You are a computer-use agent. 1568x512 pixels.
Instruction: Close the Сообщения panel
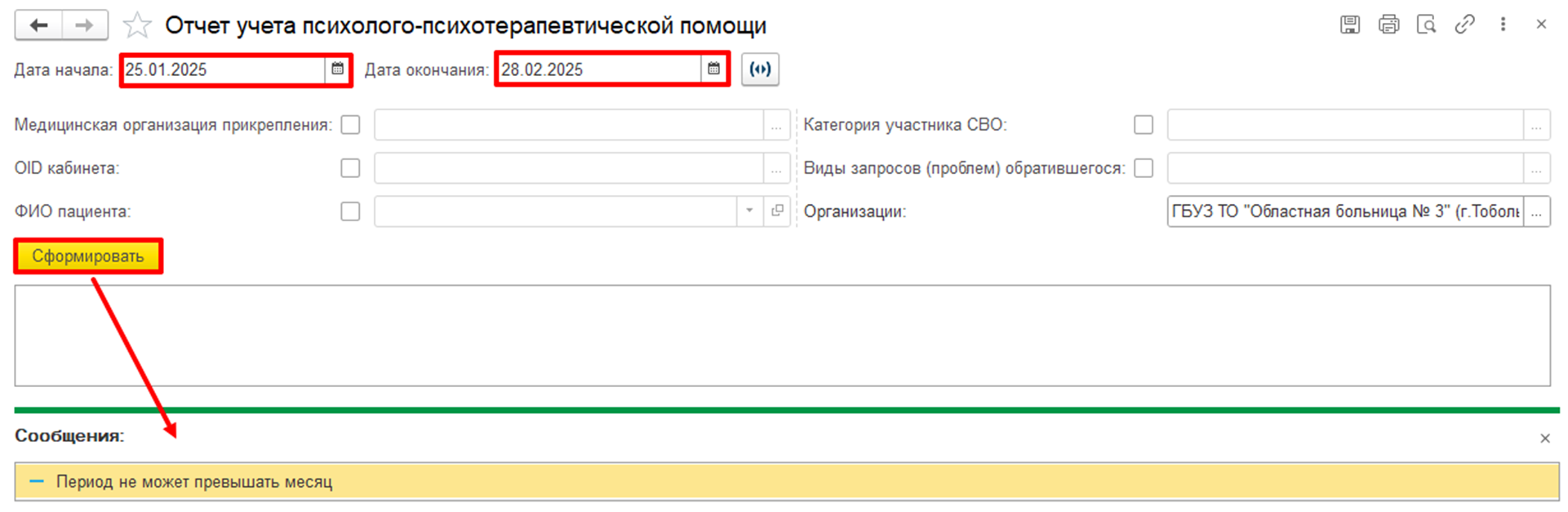pyautogui.click(x=1544, y=439)
